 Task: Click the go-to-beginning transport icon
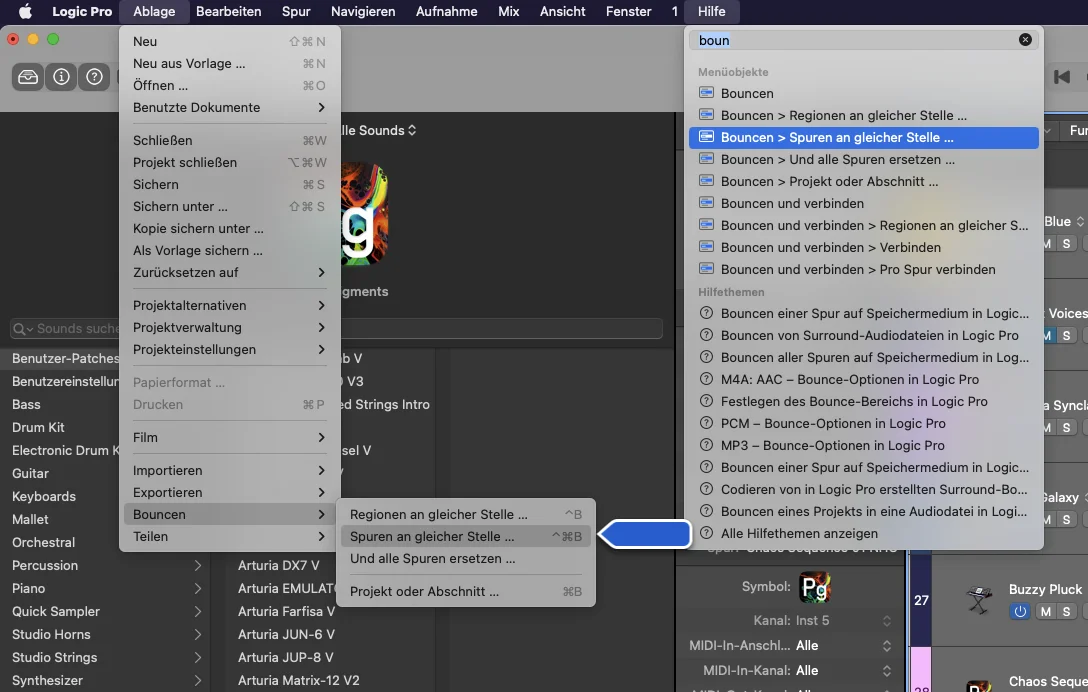(1062, 77)
